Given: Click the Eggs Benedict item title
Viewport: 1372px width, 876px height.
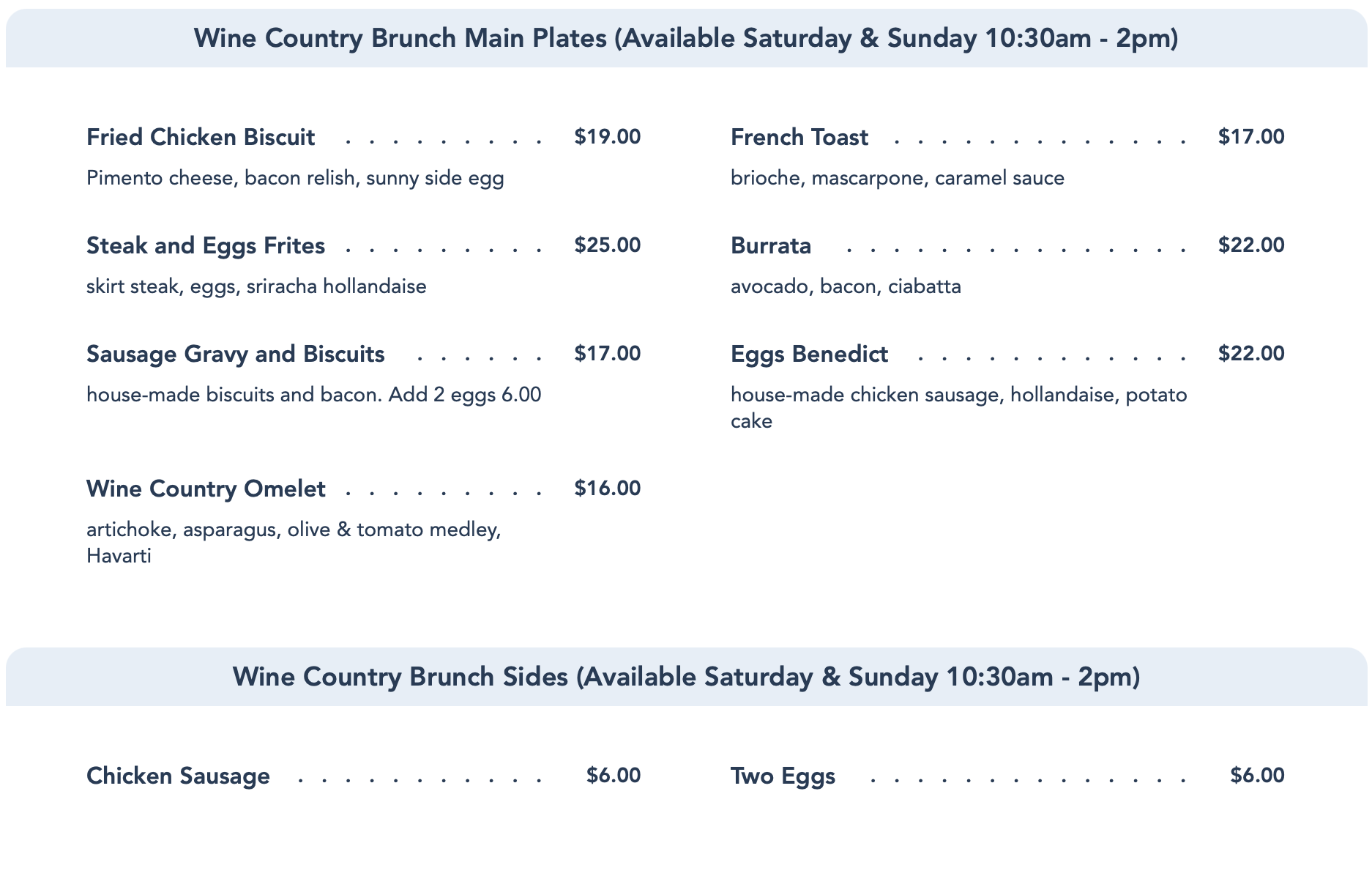Looking at the screenshot, I should click(809, 355).
